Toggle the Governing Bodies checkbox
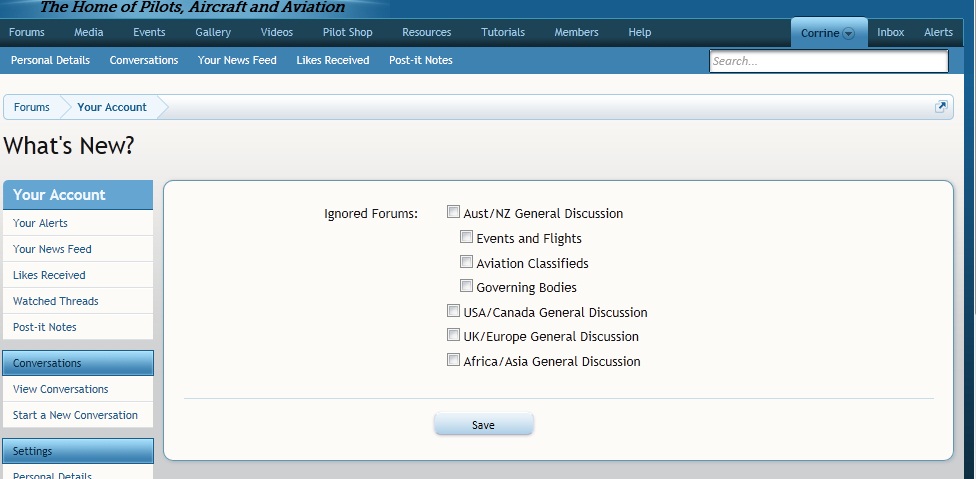976x479 pixels. [466, 286]
